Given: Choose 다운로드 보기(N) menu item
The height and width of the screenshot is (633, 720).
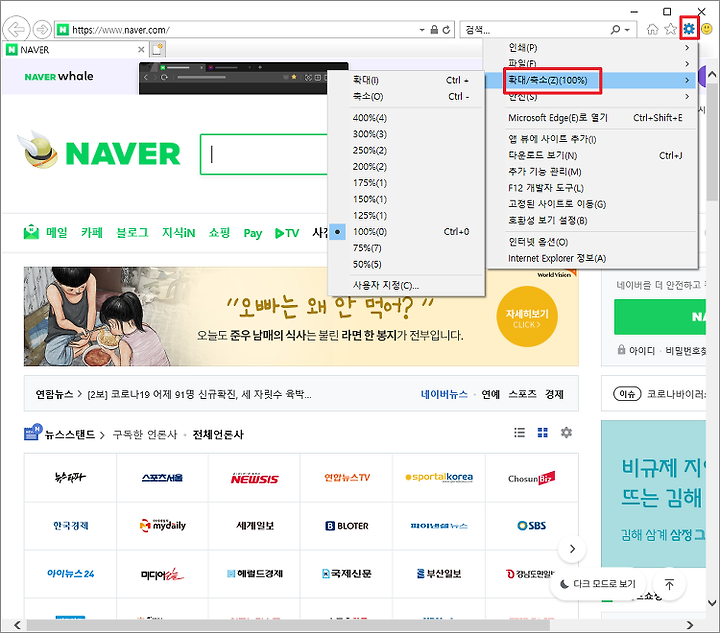Looking at the screenshot, I should [x=592, y=156].
